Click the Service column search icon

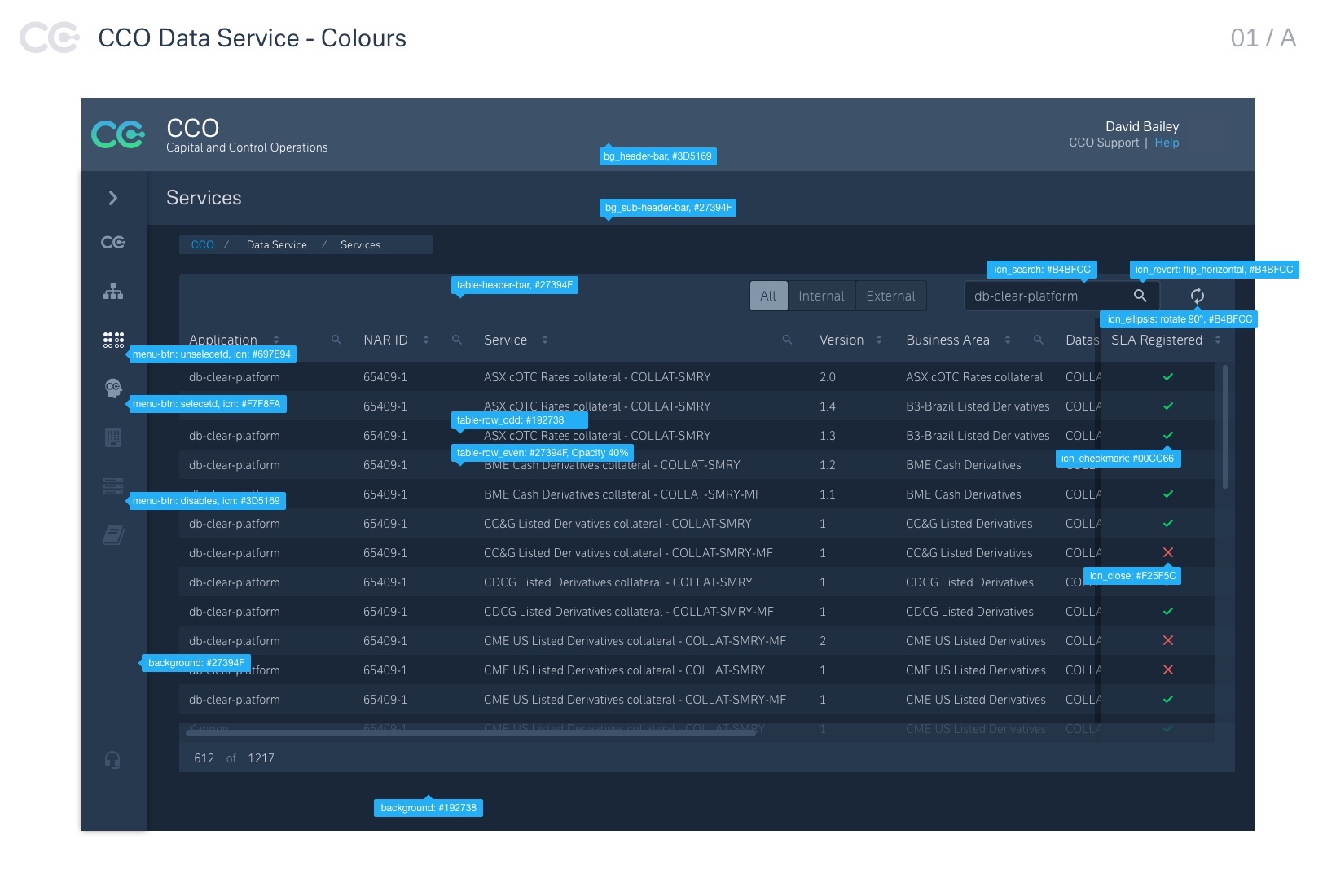(787, 340)
